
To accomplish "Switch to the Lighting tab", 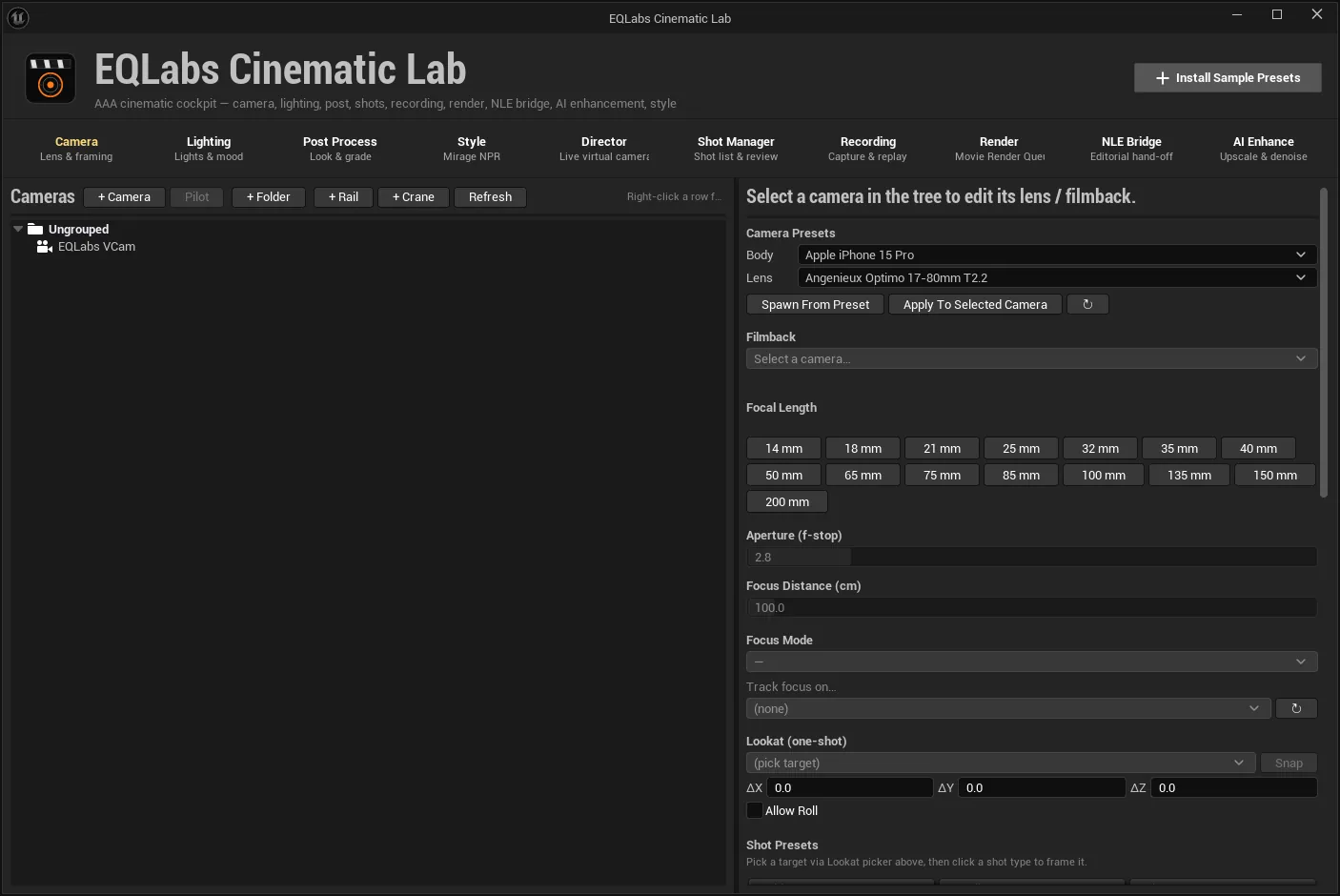I will click(x=209, y=149).
